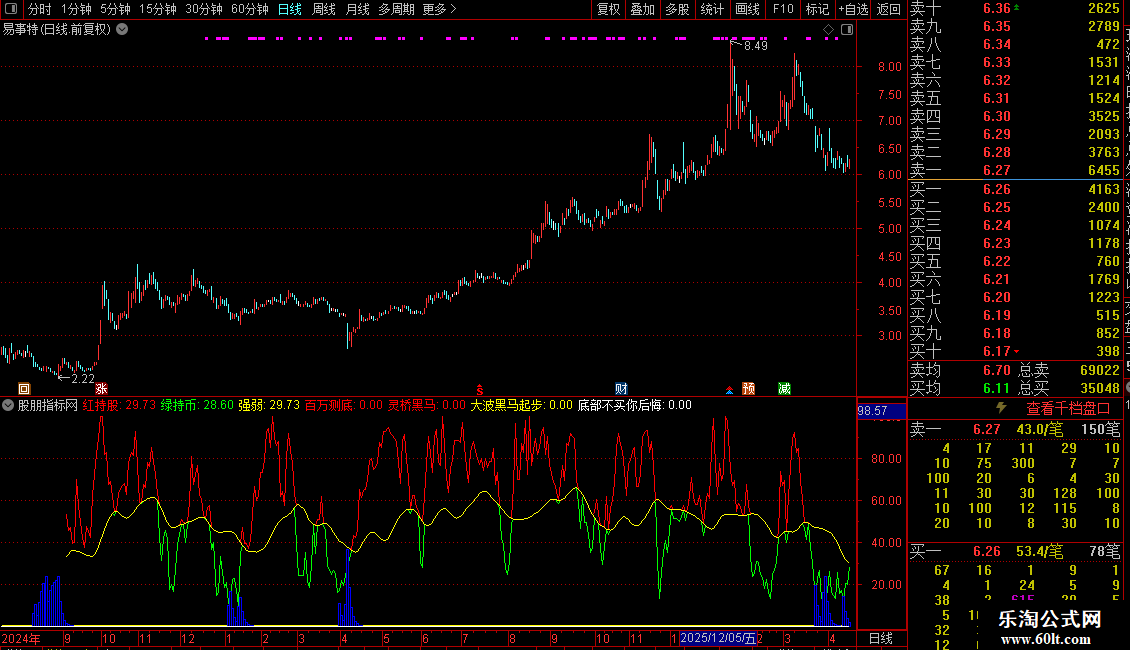Click the 减 shareholding reduction marker
The image size is (1130, 650).
click(785, 388)
